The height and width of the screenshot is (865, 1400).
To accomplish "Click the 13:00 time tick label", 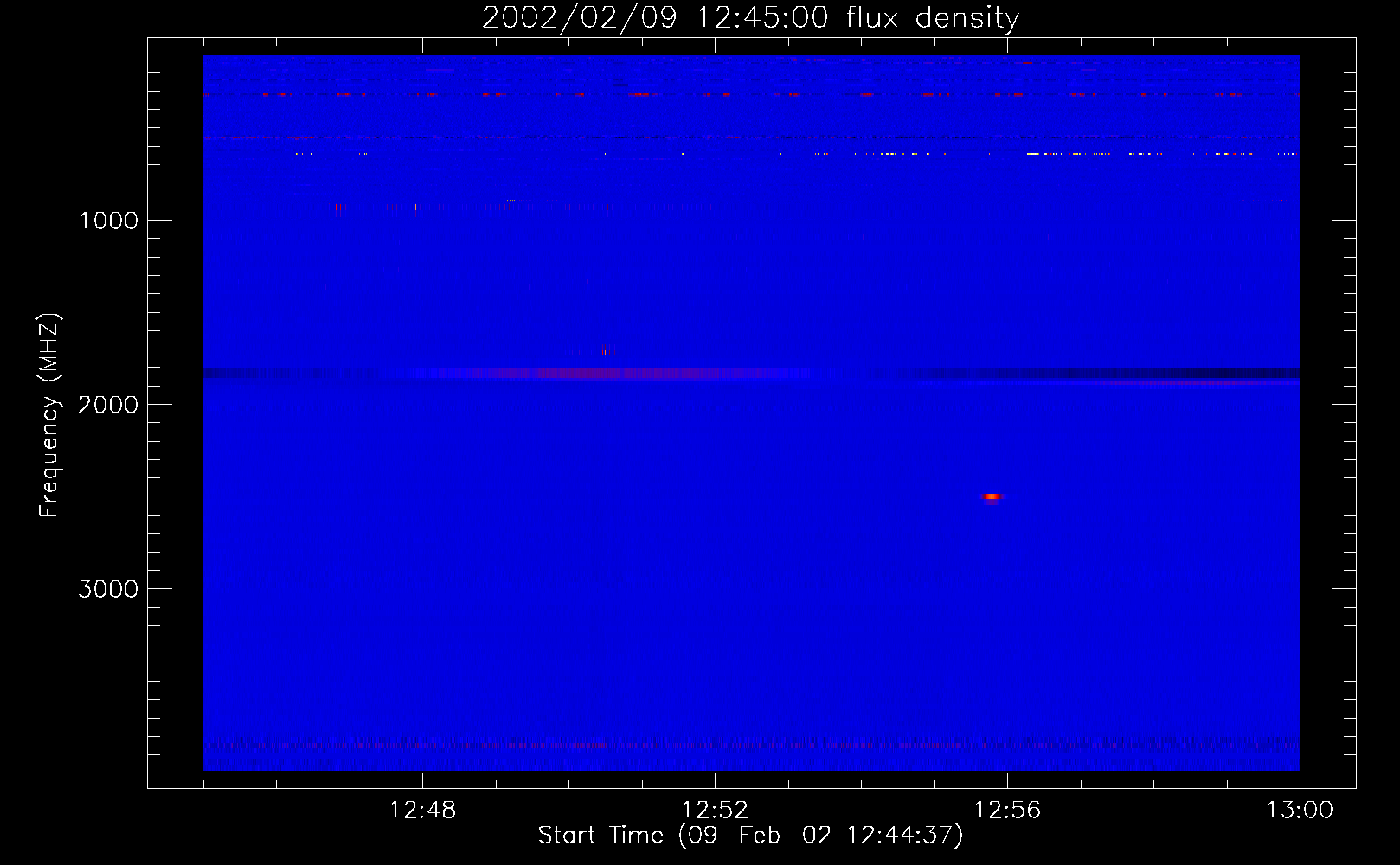I will (1300, 811).
